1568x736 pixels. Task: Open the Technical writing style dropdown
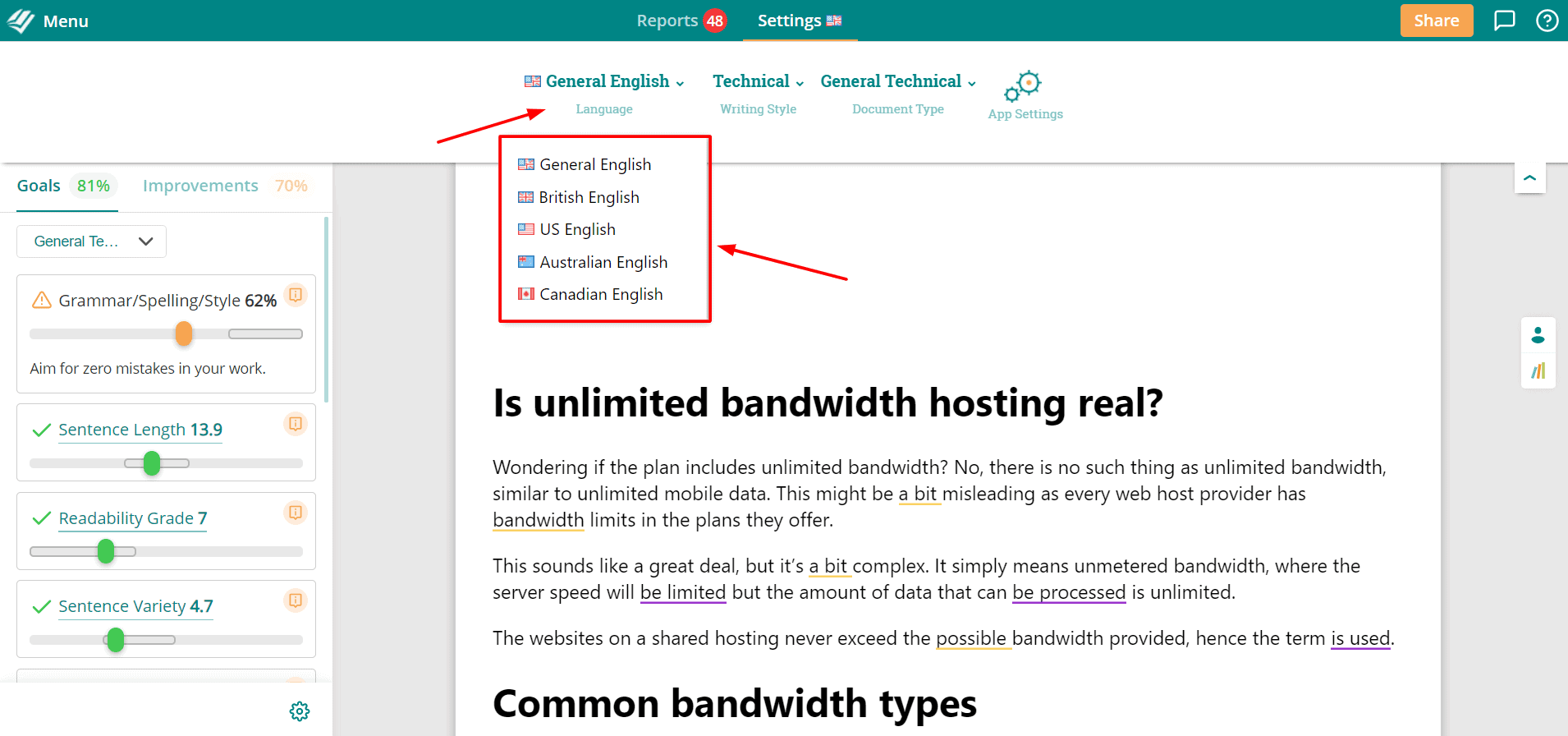[758, 81]
